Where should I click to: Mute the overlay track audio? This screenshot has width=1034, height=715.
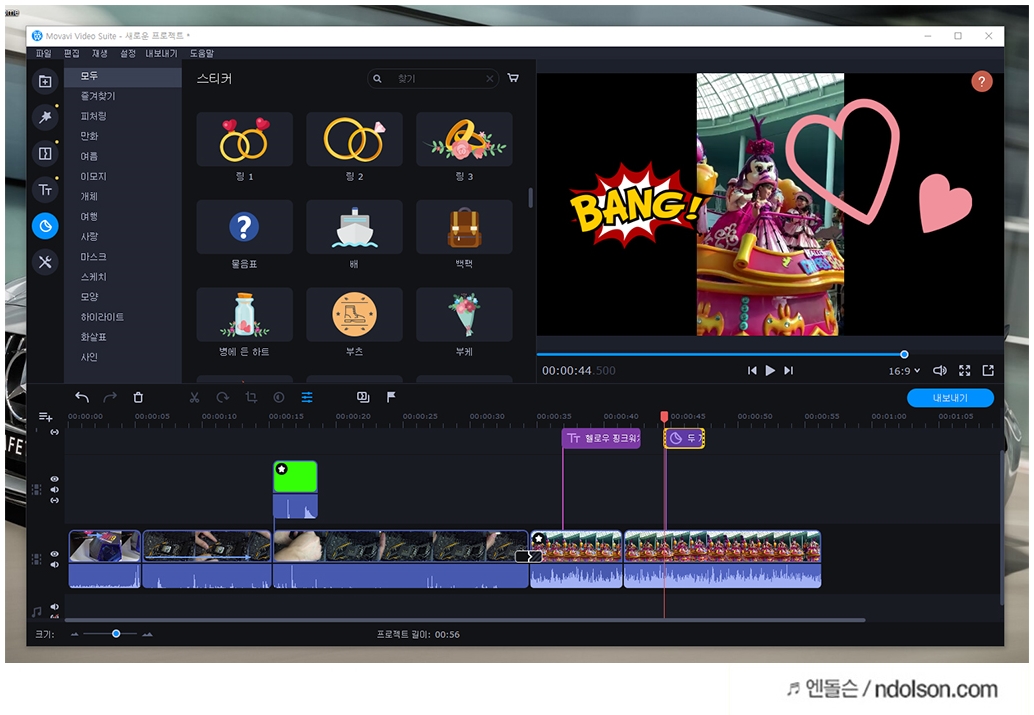click(x=55, y=489)
